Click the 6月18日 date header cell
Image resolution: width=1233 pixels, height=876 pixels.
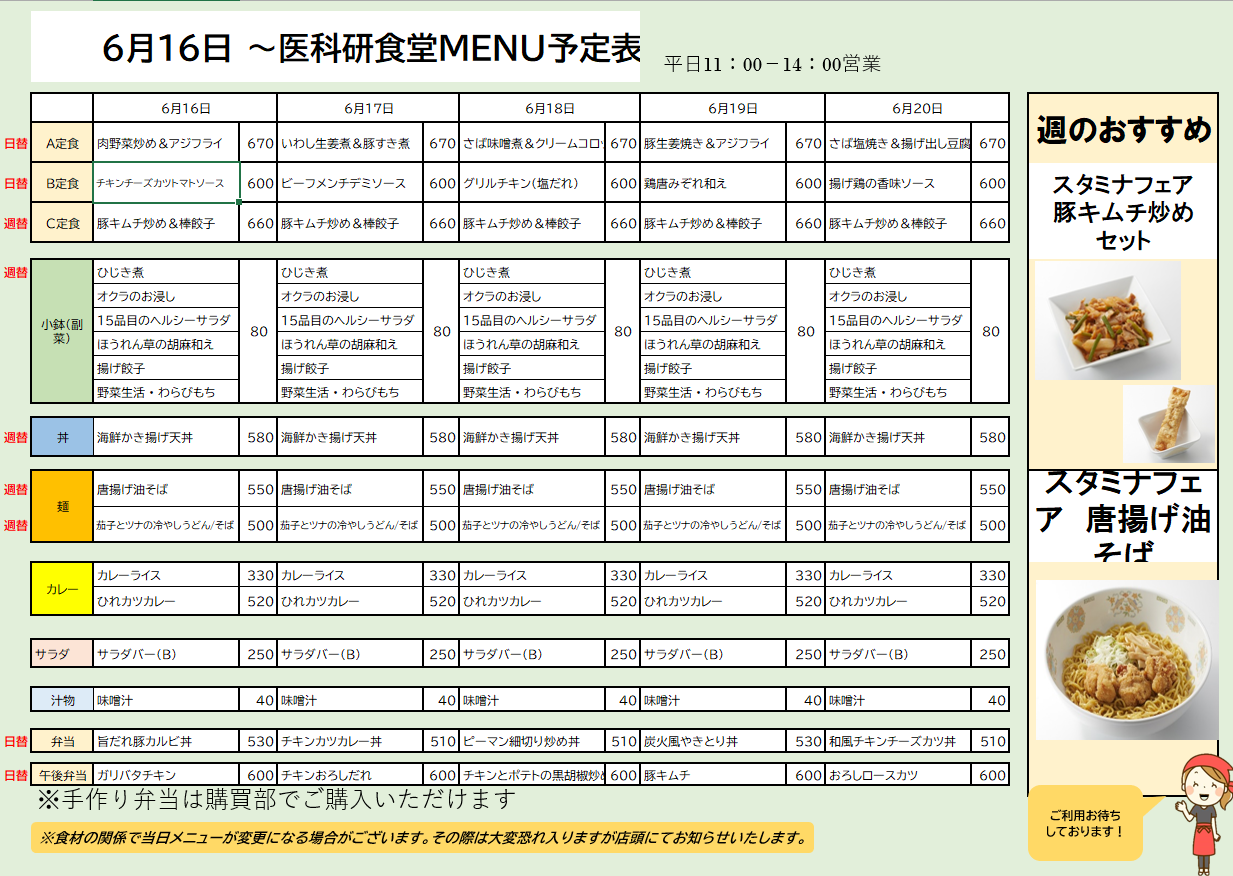pyautogui.click(x=549, y=108)
